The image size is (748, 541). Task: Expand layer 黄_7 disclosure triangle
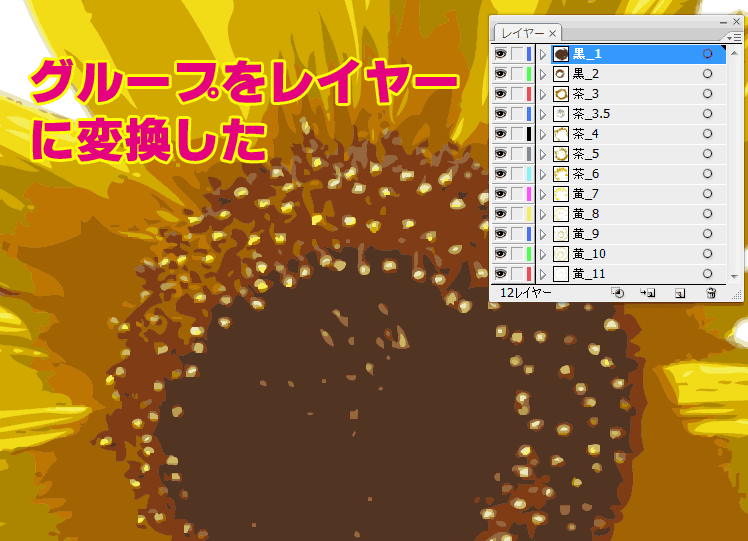(543, 194)
